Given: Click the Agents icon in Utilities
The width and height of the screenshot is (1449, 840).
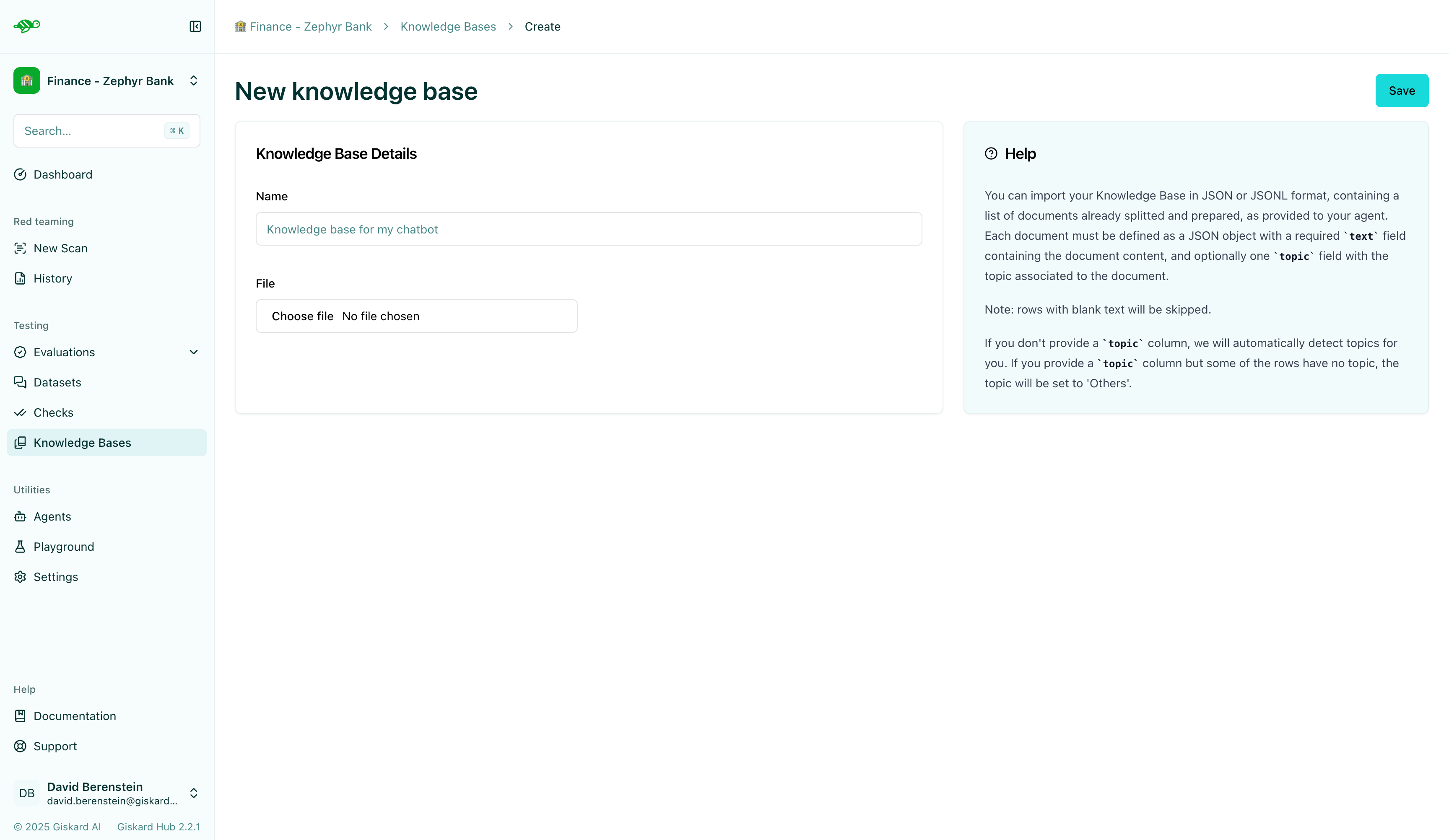Looking at the screenshot, I should (20, 516).
